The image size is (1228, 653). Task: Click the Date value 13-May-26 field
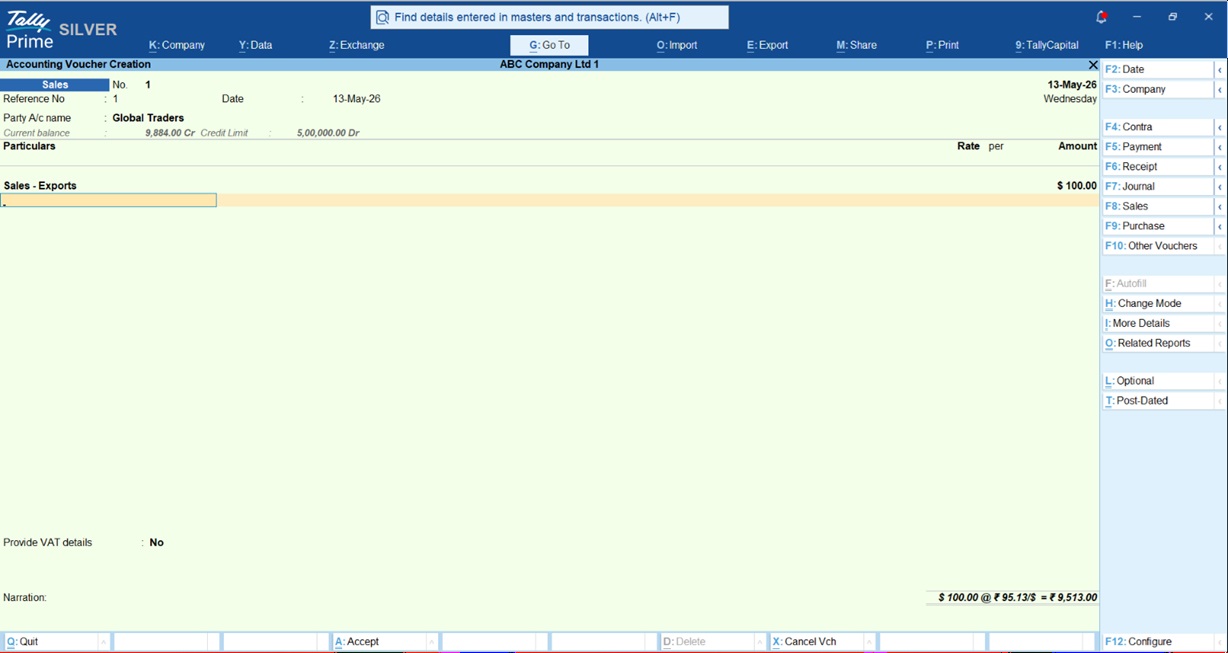356,99
